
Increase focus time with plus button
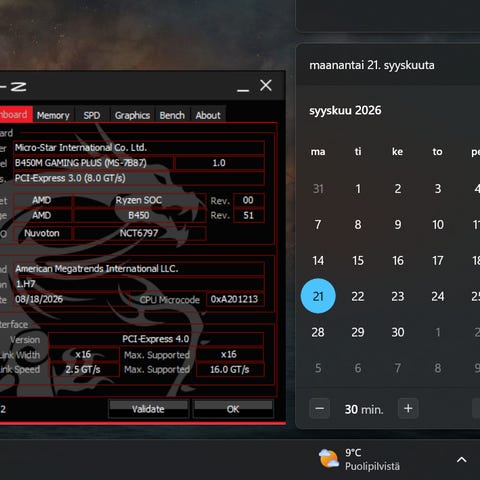pos(408,408)
